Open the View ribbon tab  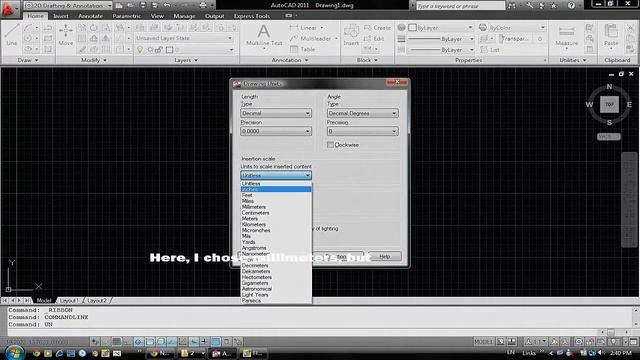(157, 16)
